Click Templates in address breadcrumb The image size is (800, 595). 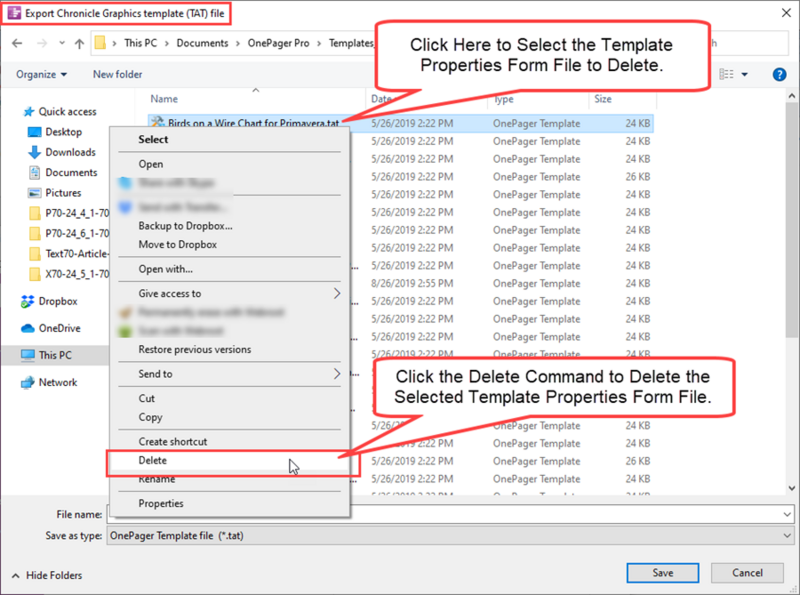point(351,43)
